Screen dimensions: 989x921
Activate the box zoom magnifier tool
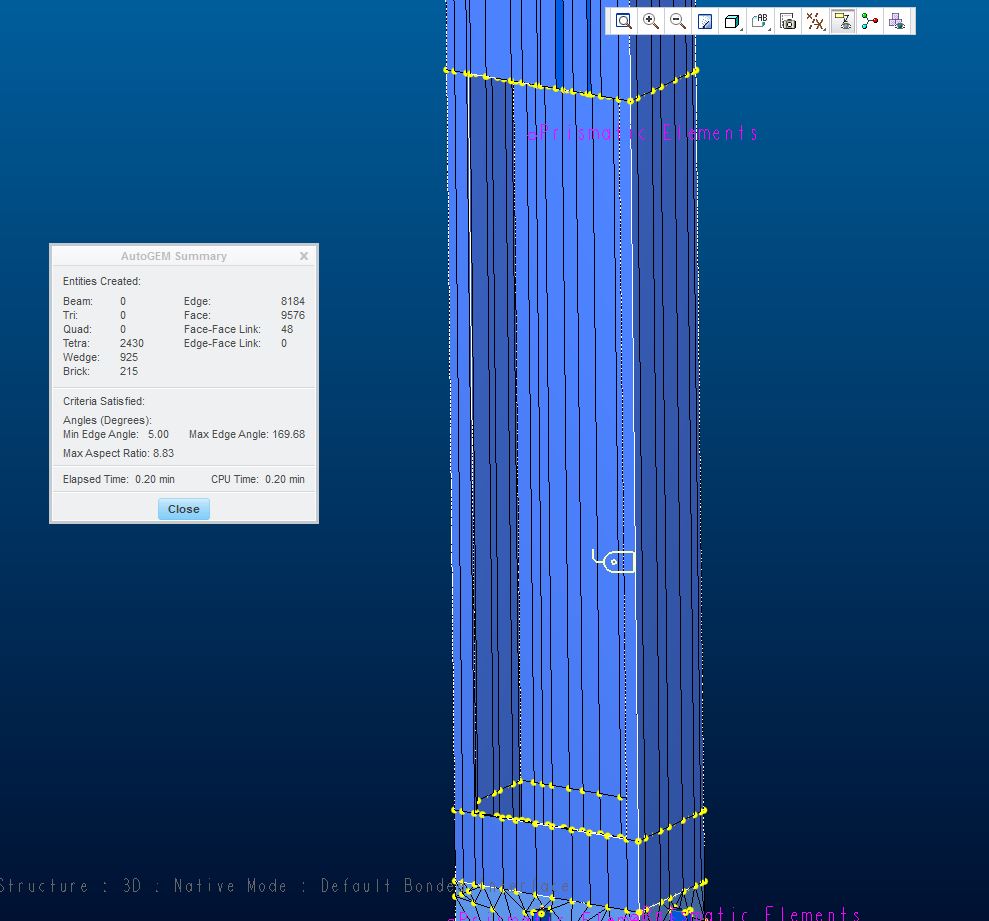624,20
